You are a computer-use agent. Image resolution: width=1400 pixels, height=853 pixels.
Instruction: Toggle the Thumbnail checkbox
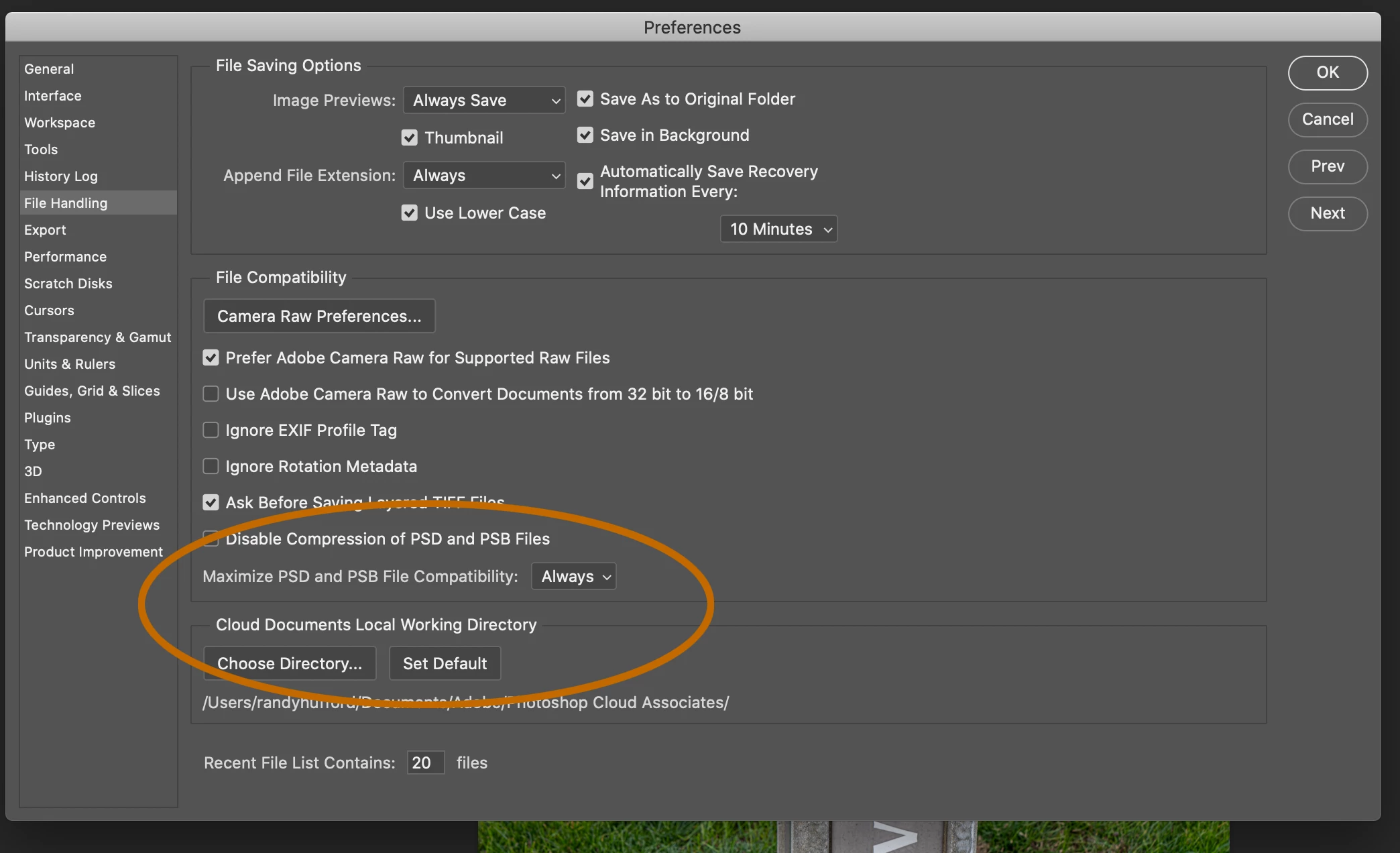(409, 137)
